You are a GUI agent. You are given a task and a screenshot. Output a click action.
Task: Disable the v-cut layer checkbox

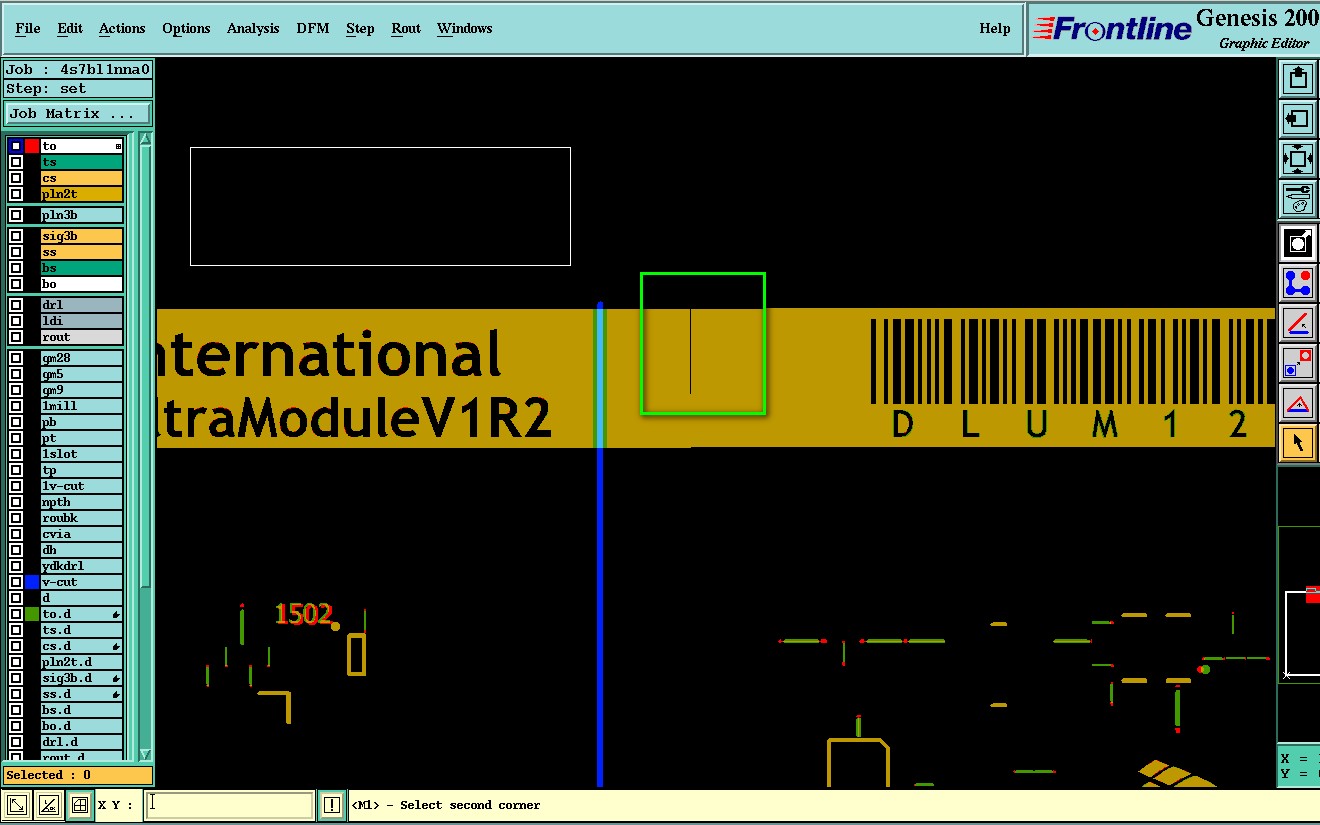[x=16, y=582]
